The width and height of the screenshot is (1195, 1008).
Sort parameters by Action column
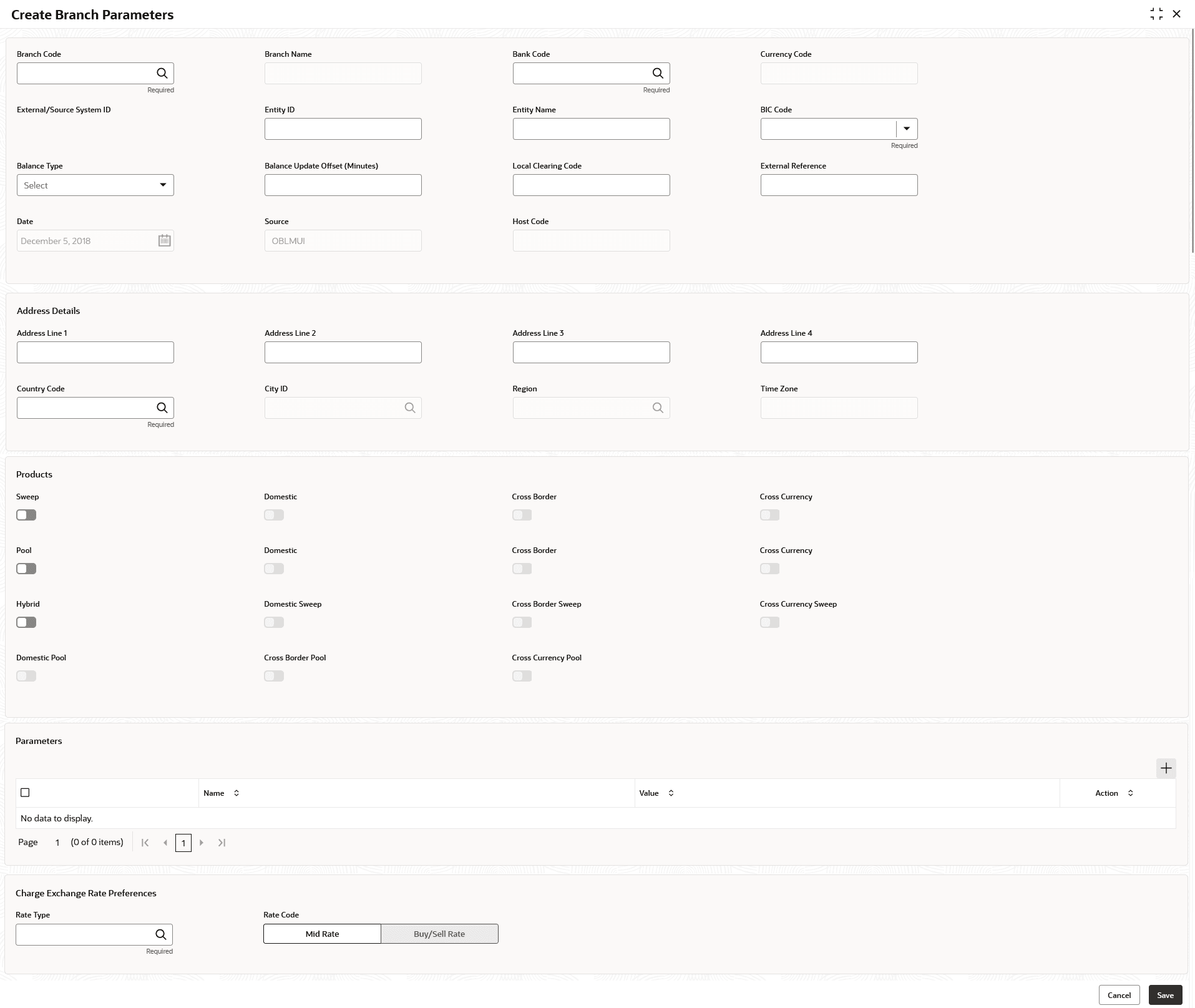point(1130,793)
